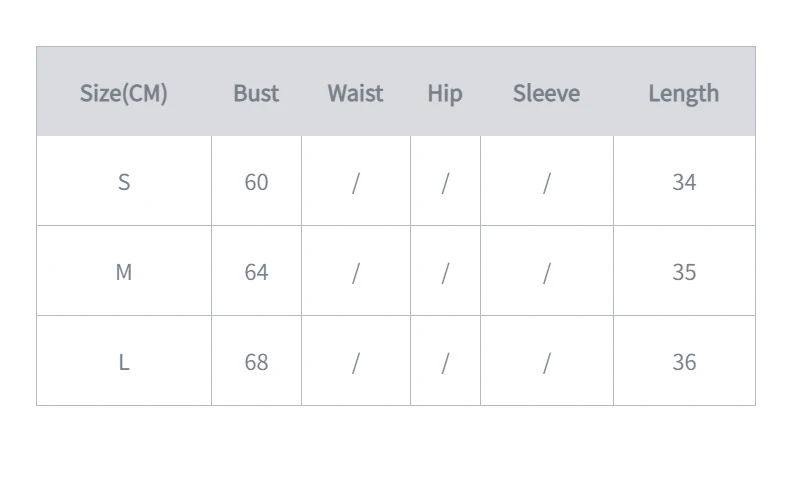
Task: Click the length value 36
Action: point(684,363)
